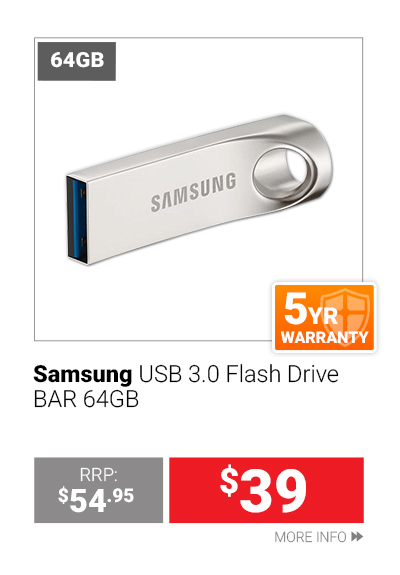The height and width of the screenshot is (575, 400).
Task: Click the gray RRP price box
Action: 99,490
